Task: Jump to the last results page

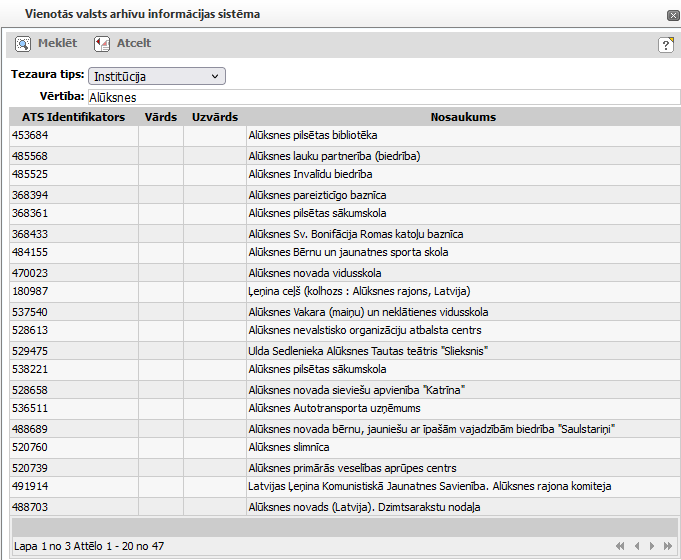Action: 668,546
